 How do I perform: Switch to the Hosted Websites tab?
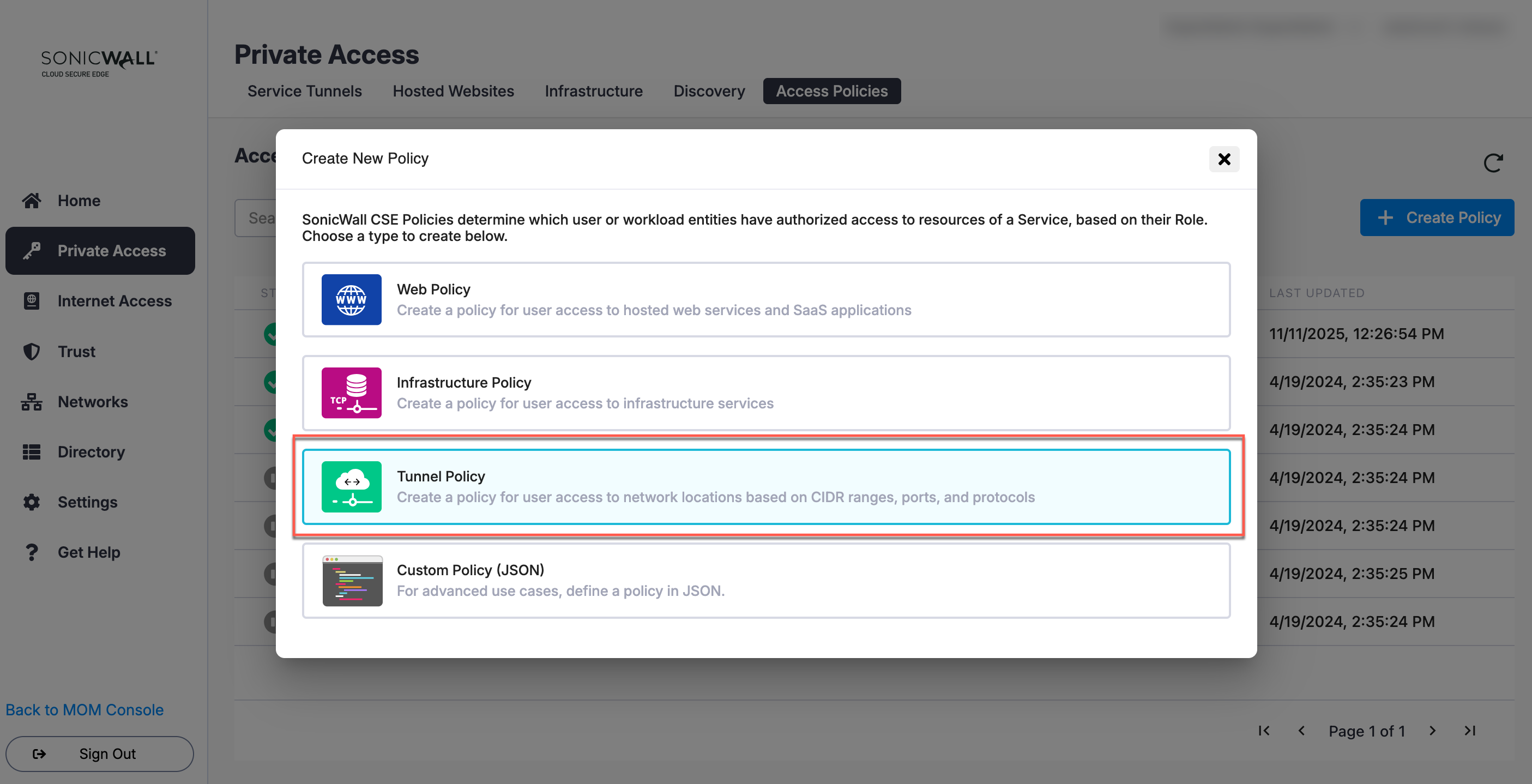(453, 91)
